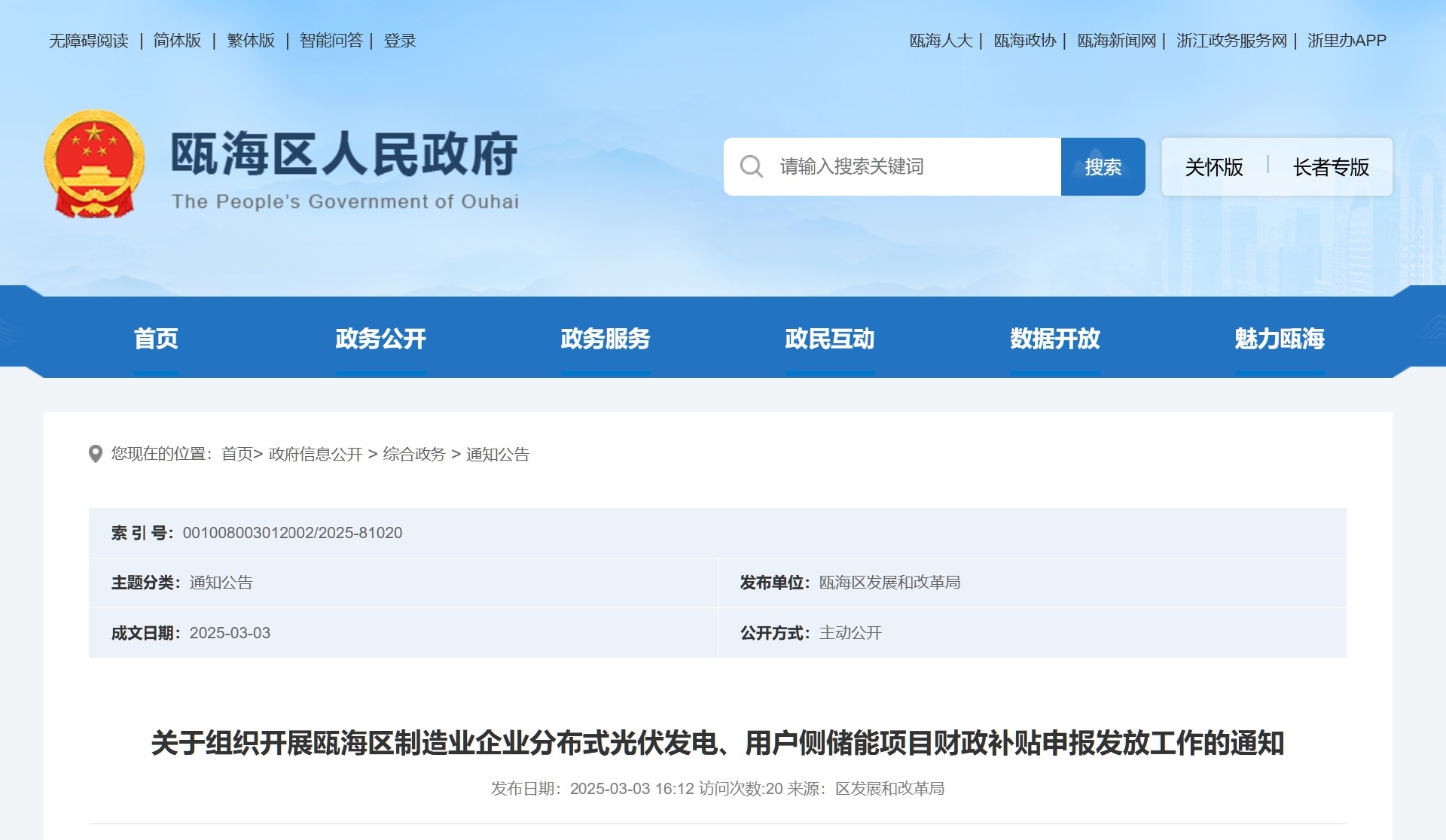Open the 政务公开 navigation tab
This screenshot has height=840, width=1446.
[x=380, y=339]
